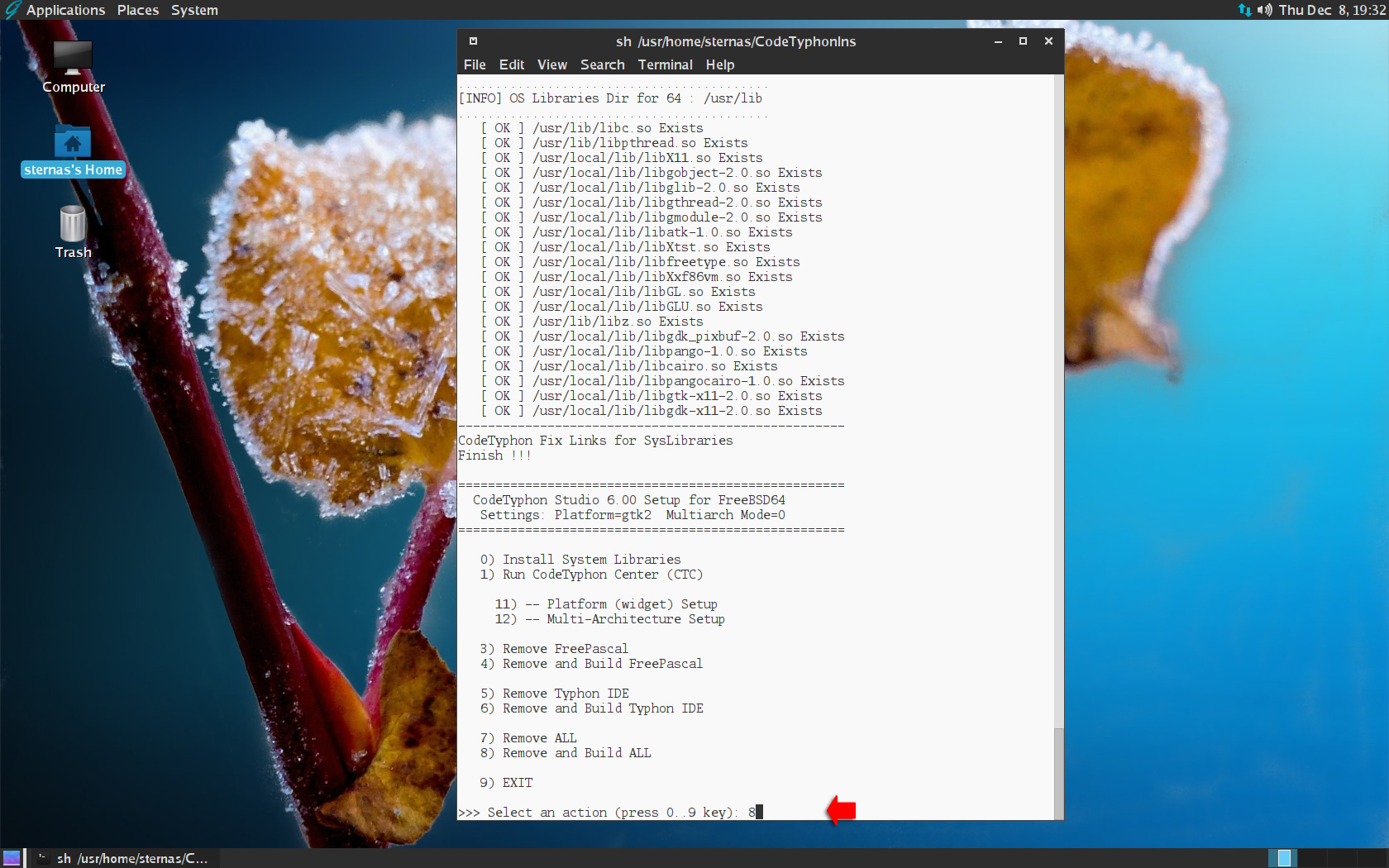Click the network status tray icon
The image size is (1389, 868).
tap(1244, 10)
